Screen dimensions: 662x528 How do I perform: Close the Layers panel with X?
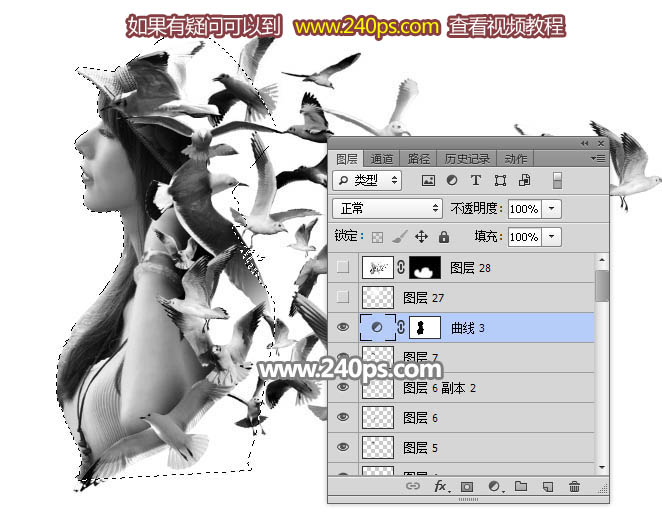601,144
